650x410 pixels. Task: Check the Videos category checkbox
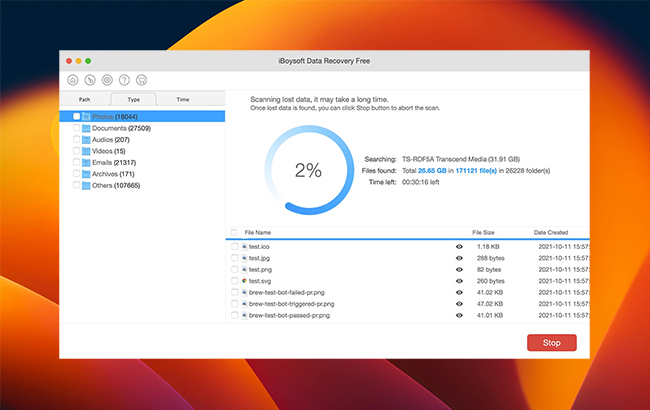point(76,150)
